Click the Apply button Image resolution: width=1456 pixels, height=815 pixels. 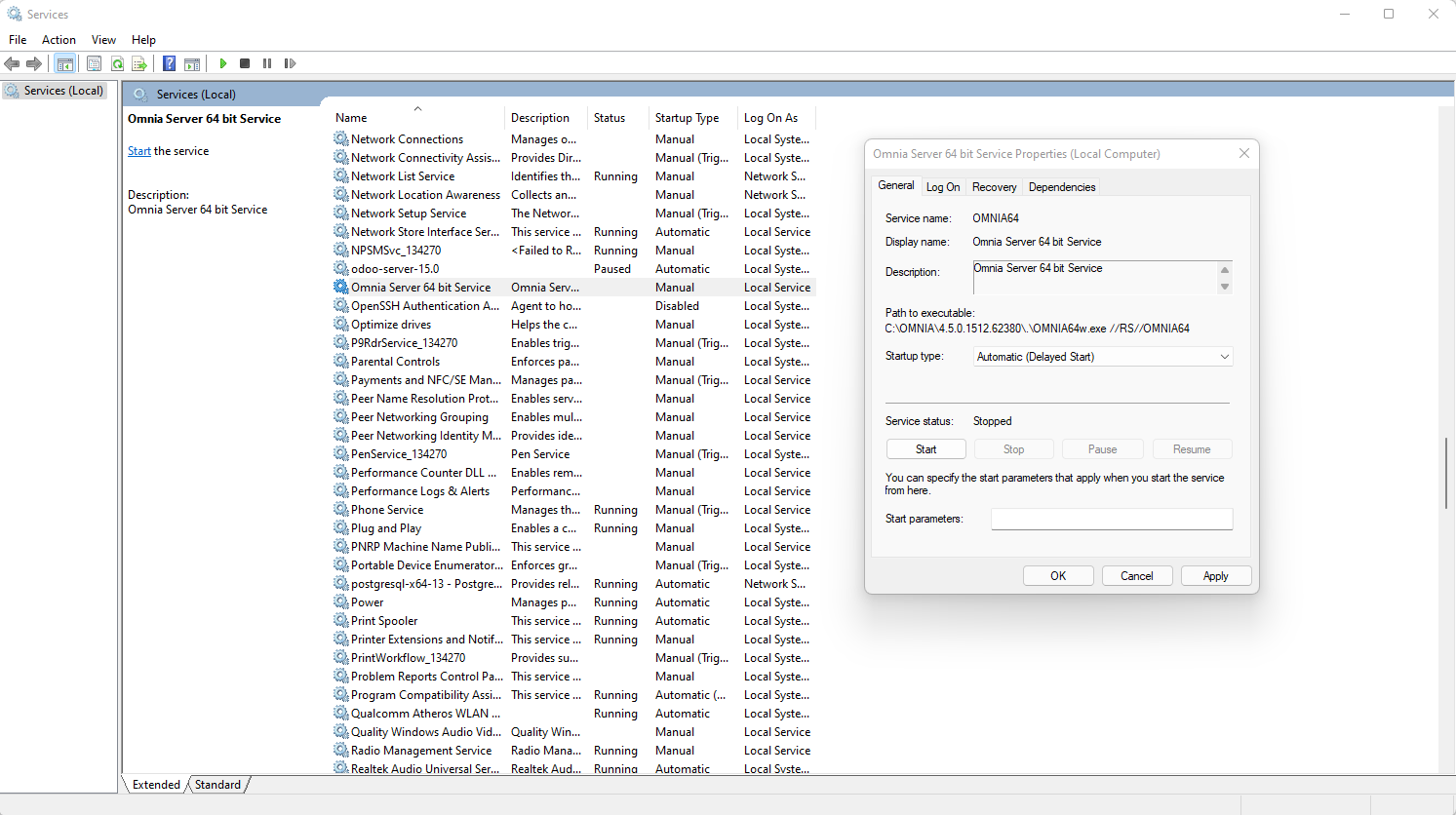[x=1216, y=576]
